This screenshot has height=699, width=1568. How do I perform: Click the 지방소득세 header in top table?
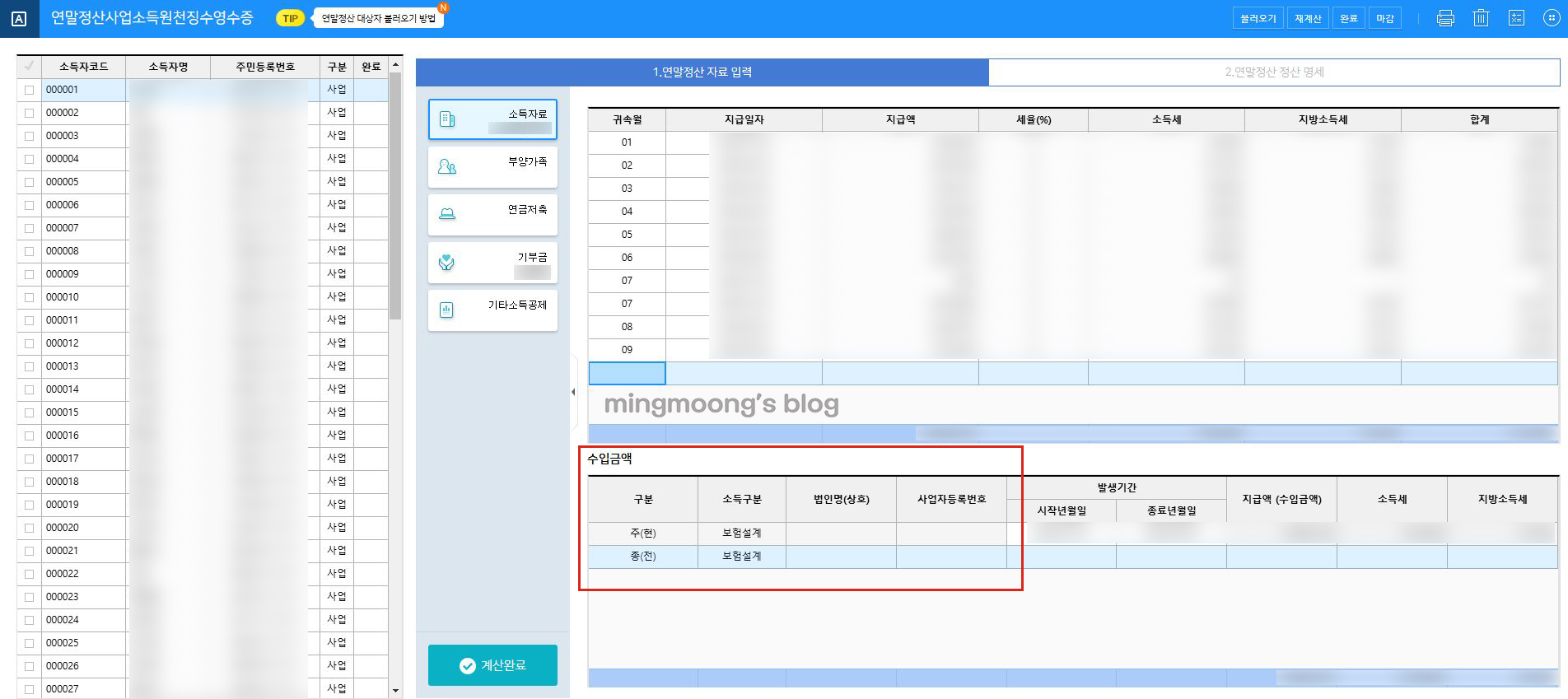coord(1323,119)
